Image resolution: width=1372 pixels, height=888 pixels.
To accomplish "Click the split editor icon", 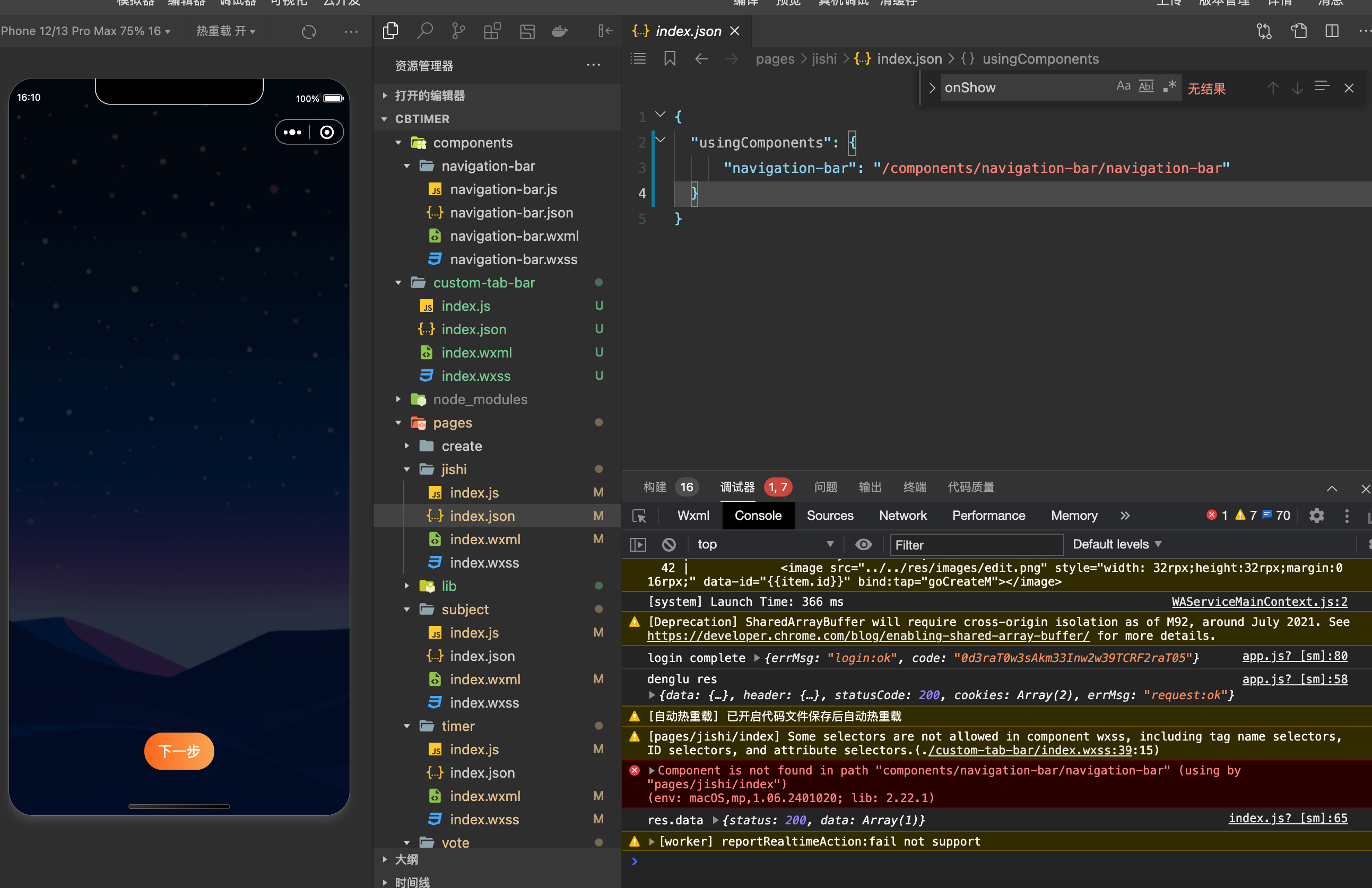I will click(x=1332, y=31).
